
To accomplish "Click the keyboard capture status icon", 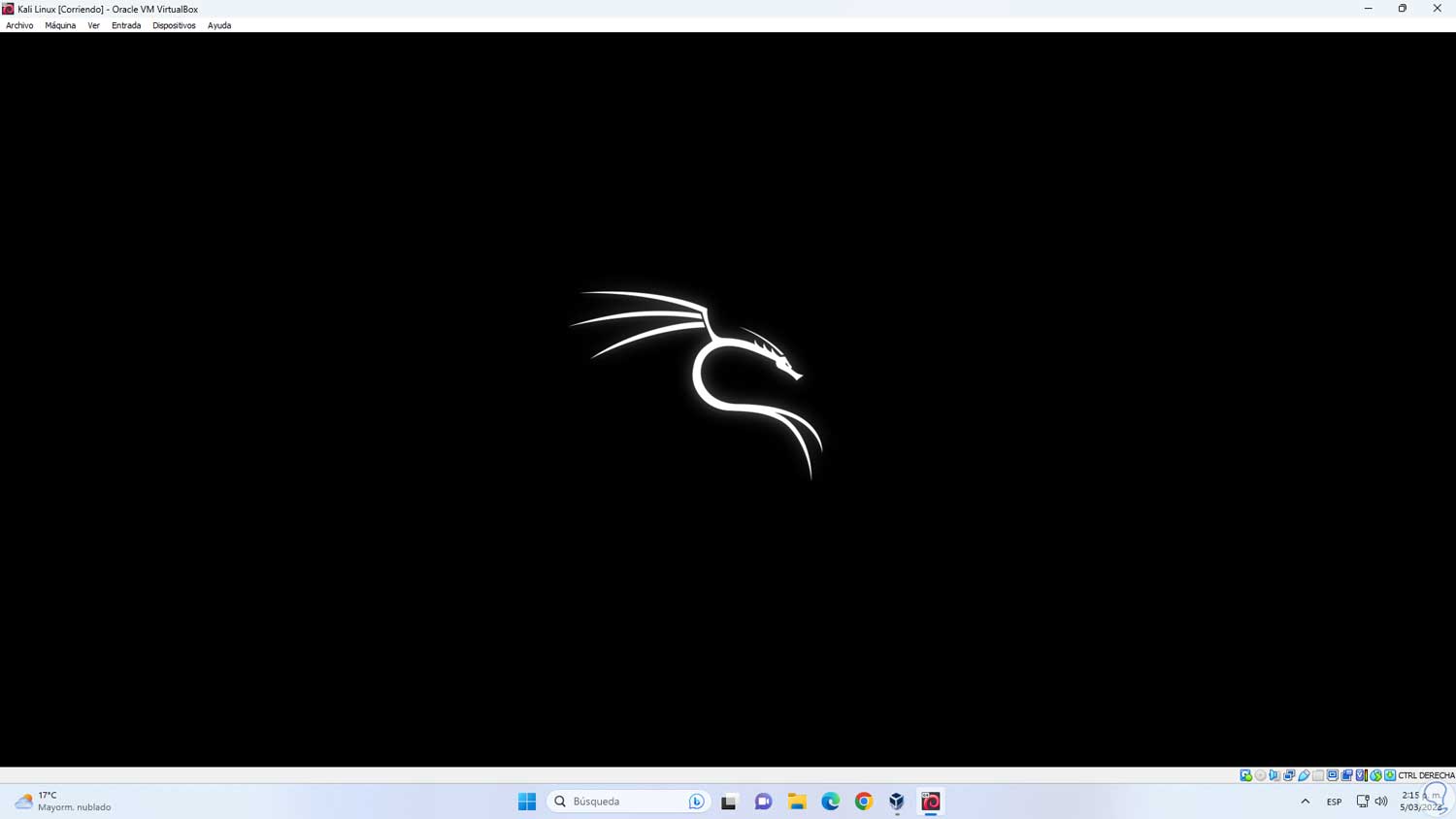I will coord(1390,775).
